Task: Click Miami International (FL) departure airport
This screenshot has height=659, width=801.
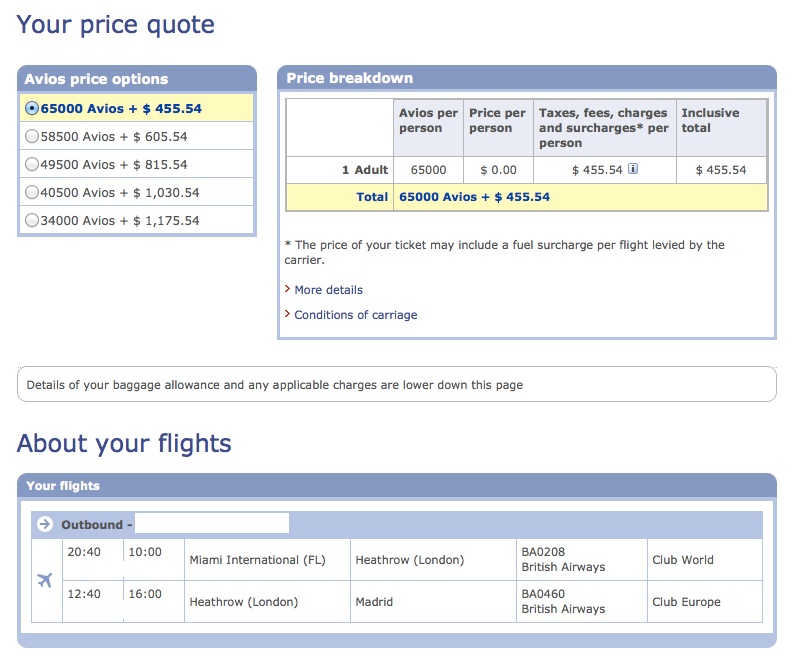Action: click(257, 560)
